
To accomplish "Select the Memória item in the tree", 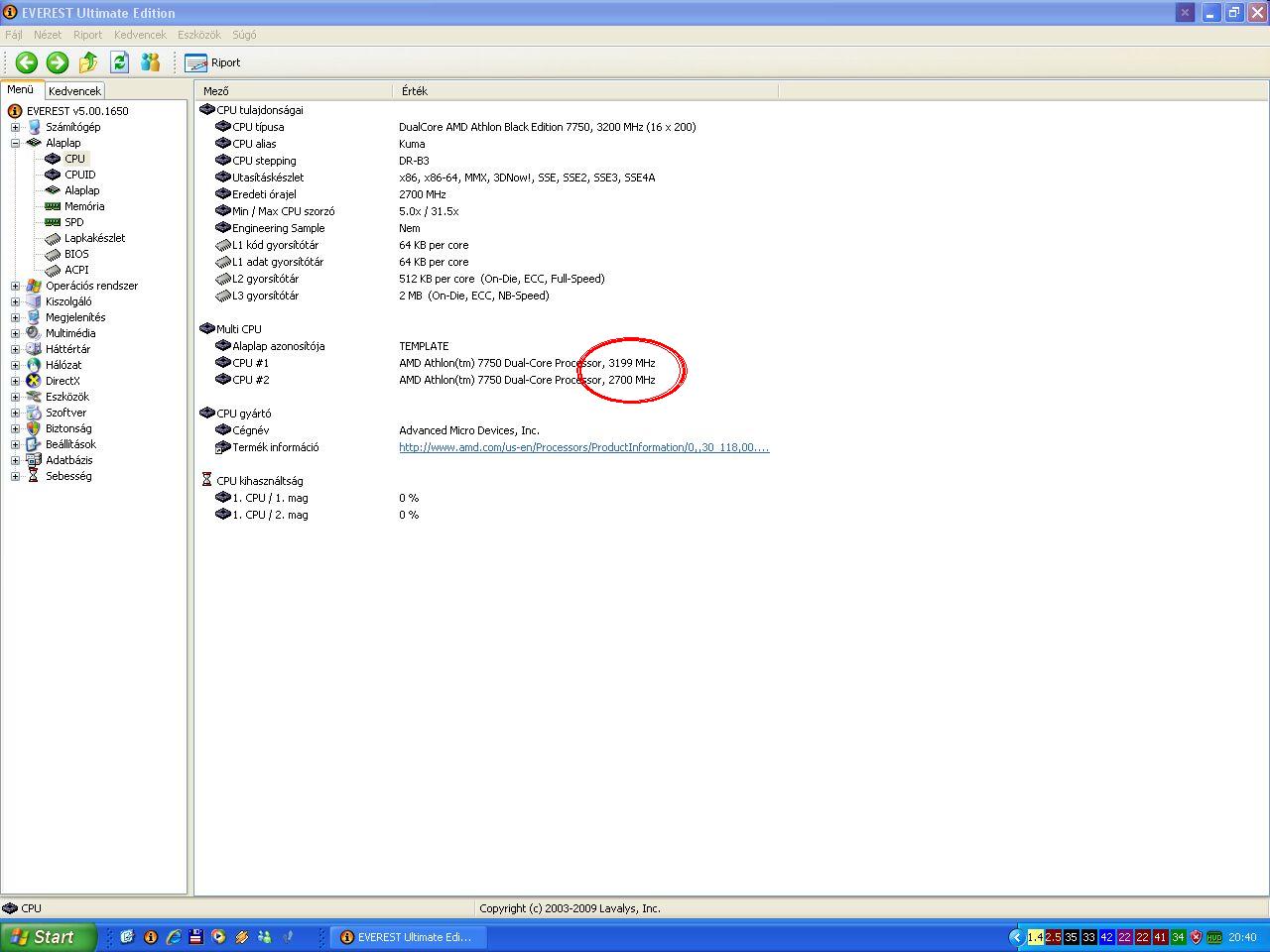I will [x=84, y=206].
